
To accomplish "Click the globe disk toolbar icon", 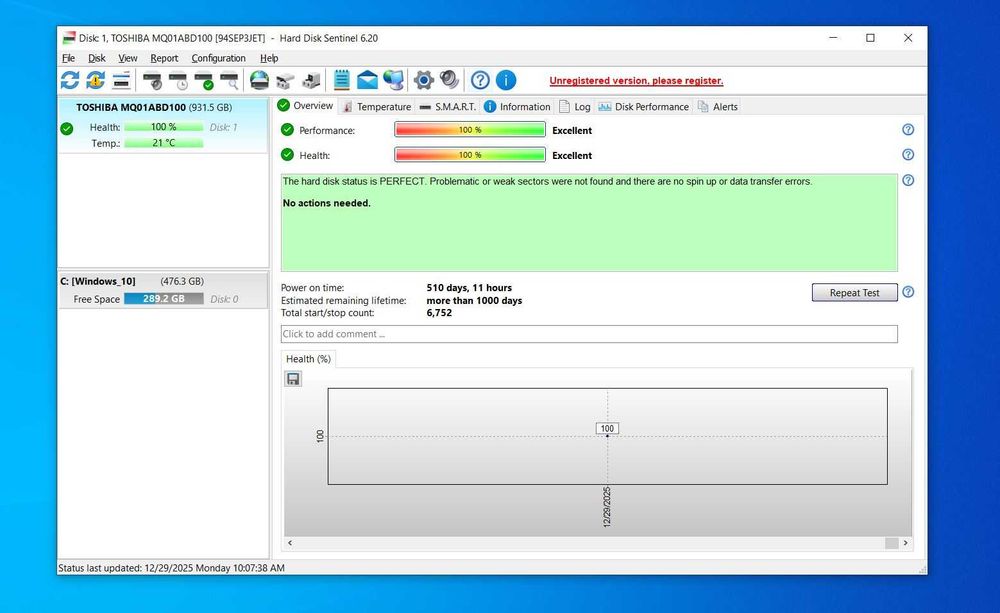I will point(260,80).
